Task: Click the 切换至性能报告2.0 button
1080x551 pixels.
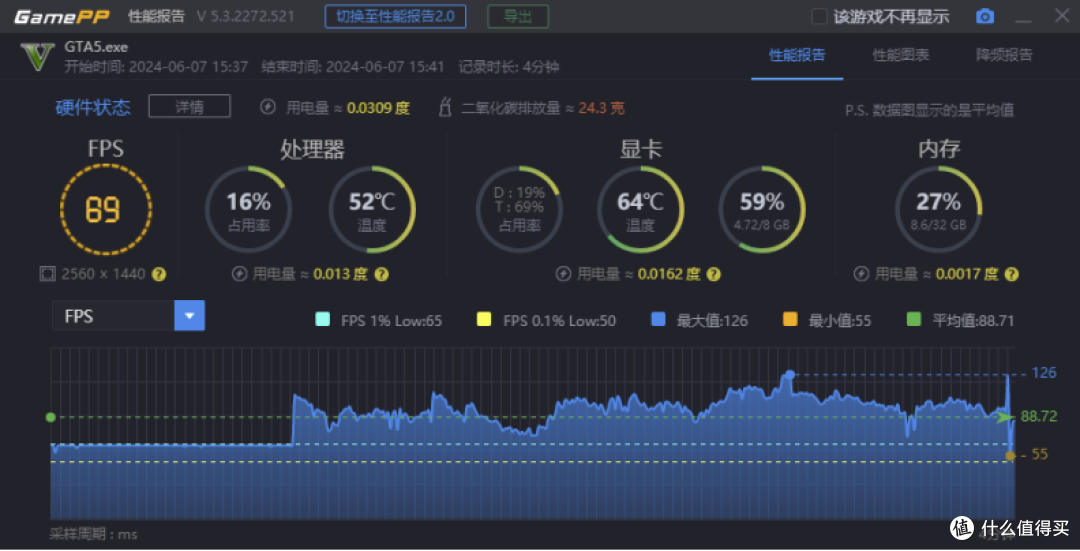Action: (395, 17)
